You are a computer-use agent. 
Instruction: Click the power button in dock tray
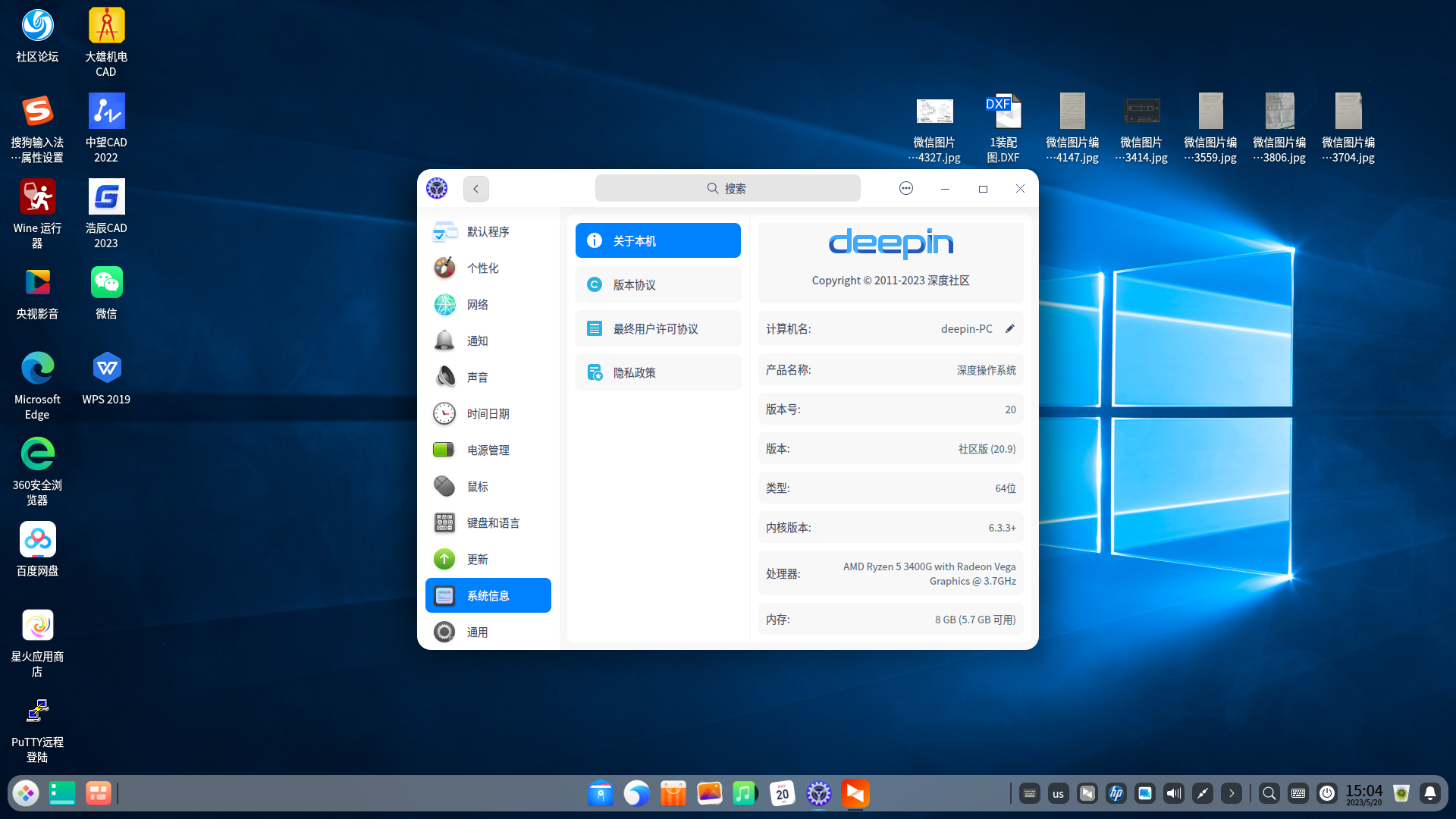1327,794
